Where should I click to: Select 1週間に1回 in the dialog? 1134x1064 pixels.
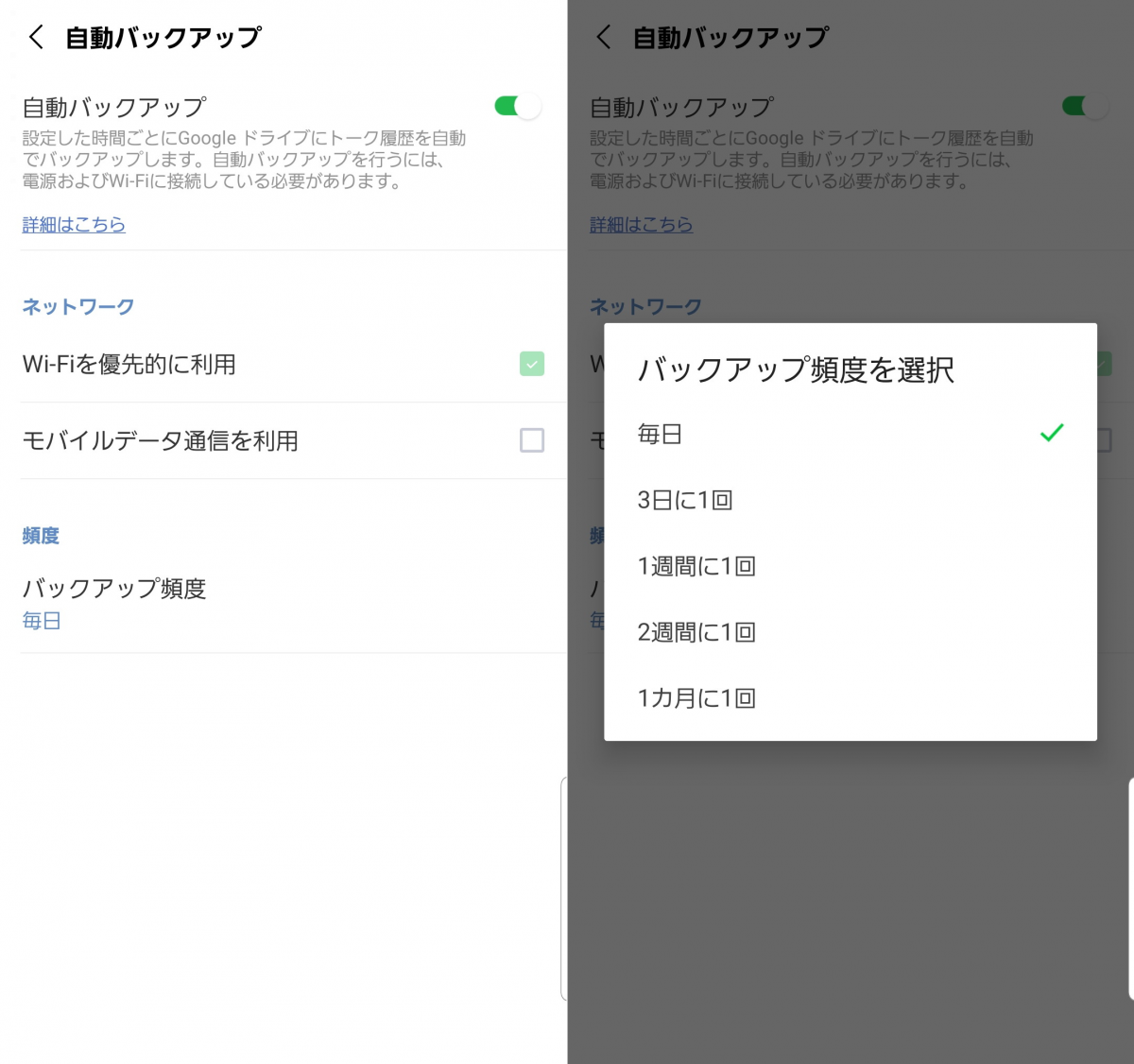[x=696, y=565]
